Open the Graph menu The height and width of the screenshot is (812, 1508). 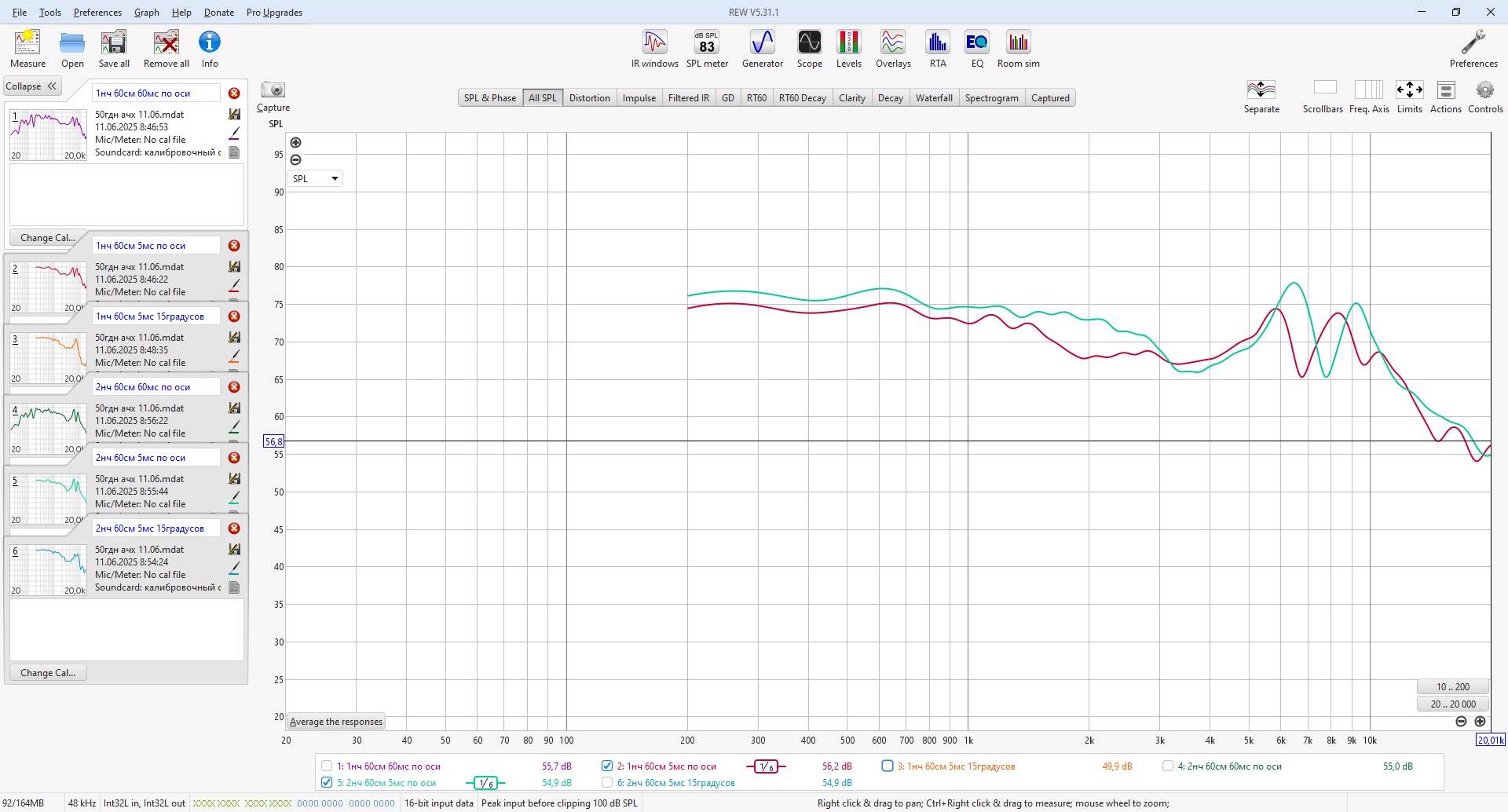coord(147,13)
